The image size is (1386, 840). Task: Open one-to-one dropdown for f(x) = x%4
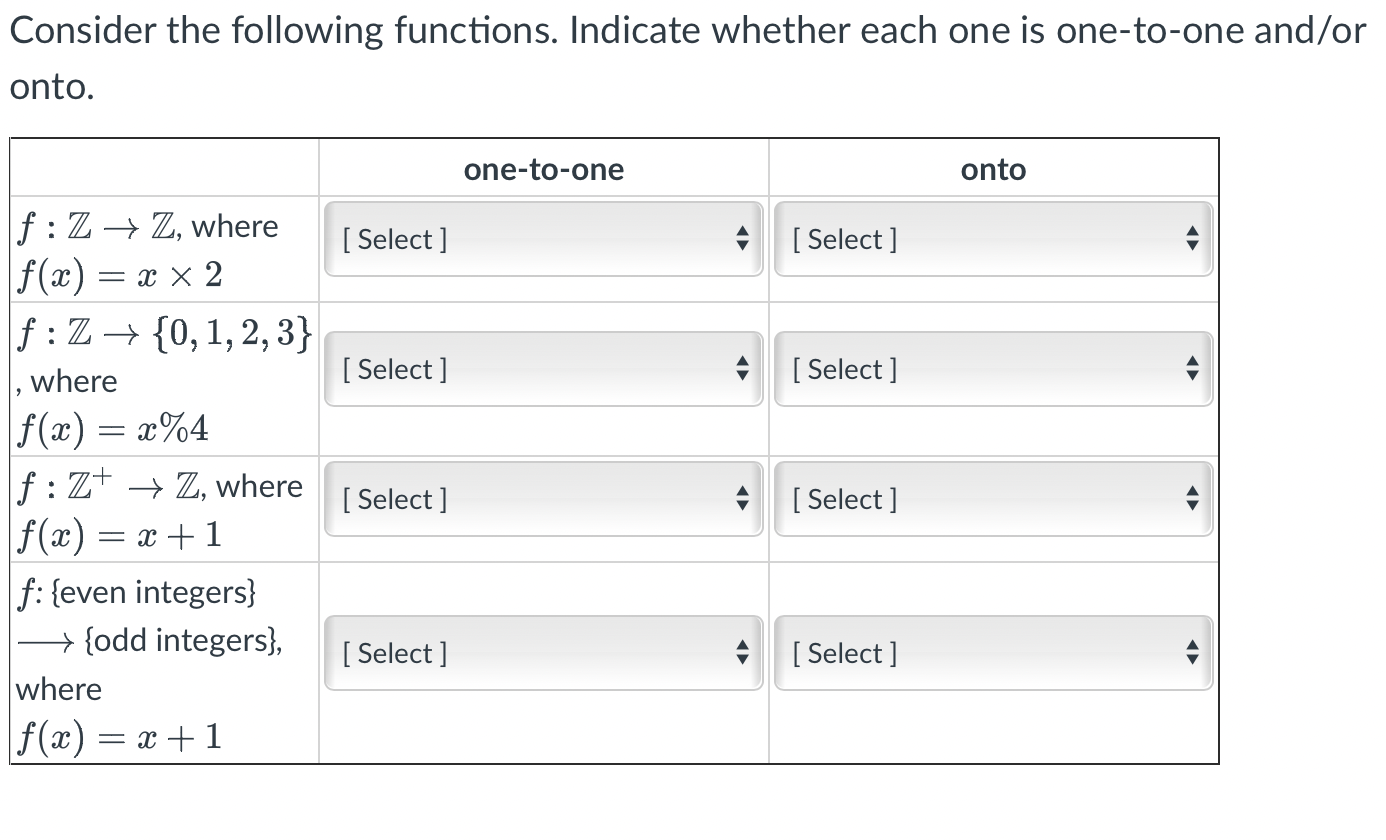[543, 369]
